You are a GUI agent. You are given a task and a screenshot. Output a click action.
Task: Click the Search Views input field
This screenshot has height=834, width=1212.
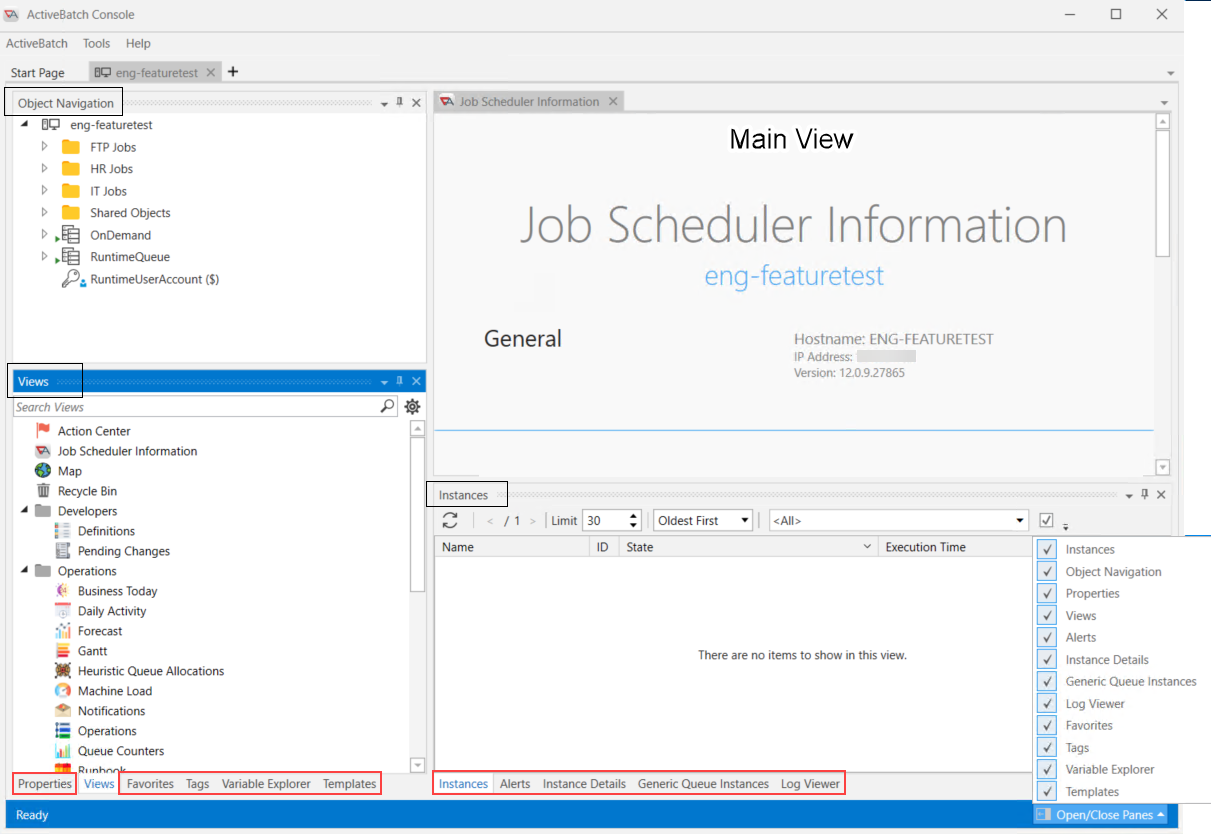(197, 407)
